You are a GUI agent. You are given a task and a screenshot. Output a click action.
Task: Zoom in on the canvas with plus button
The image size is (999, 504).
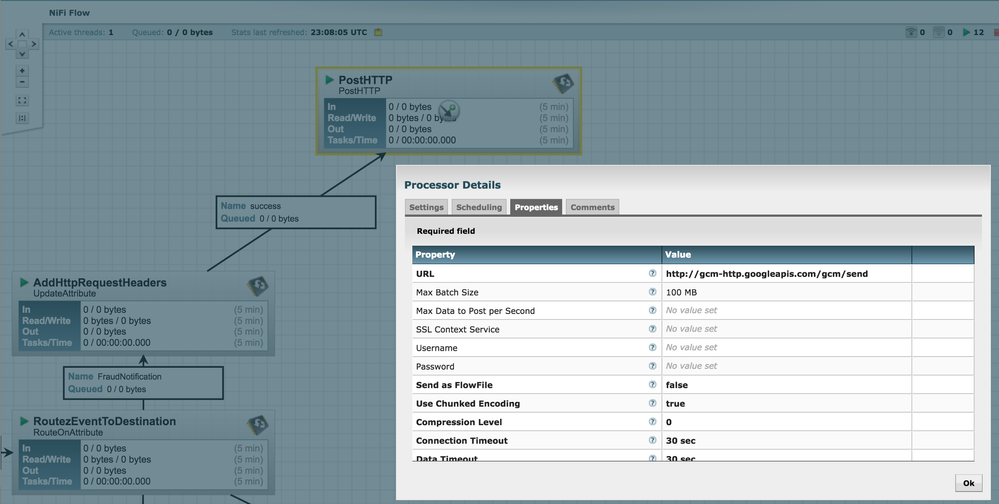[x=22, y=71]
